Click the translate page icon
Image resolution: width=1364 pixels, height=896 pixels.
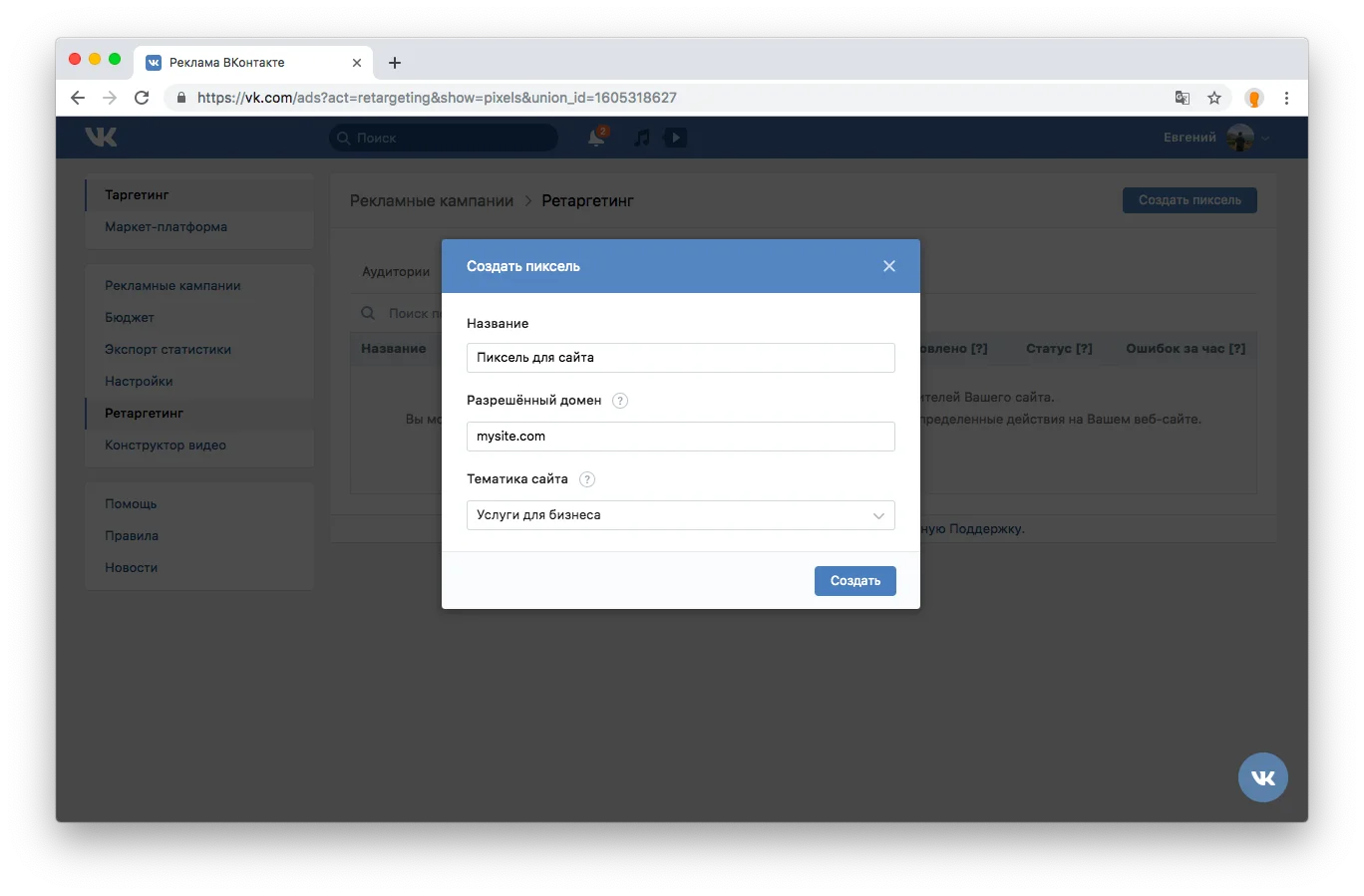(1183, 98)
